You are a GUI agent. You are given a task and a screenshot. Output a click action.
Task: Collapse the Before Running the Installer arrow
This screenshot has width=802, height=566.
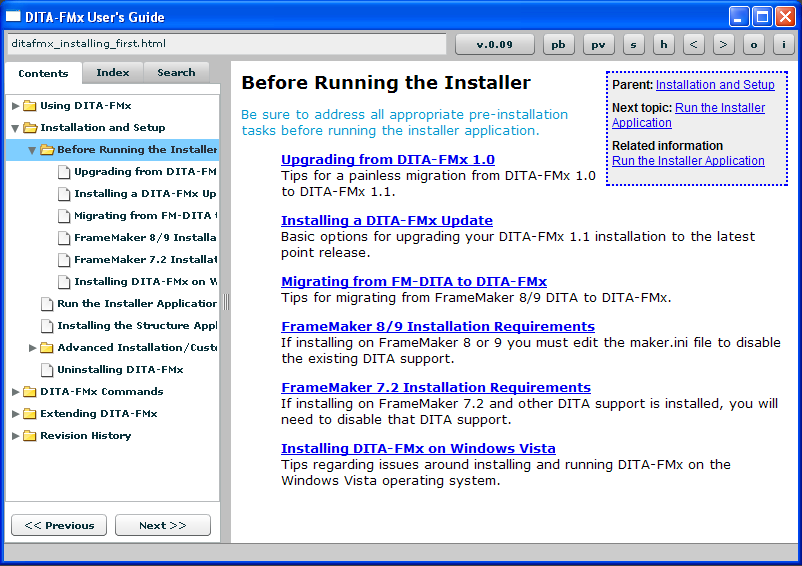pyautogui.click(x=32, y=150)
